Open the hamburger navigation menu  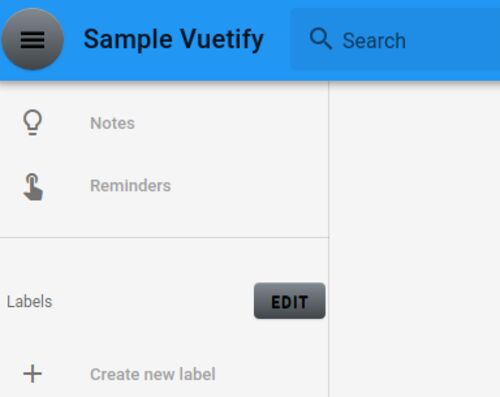click(32, 40)
